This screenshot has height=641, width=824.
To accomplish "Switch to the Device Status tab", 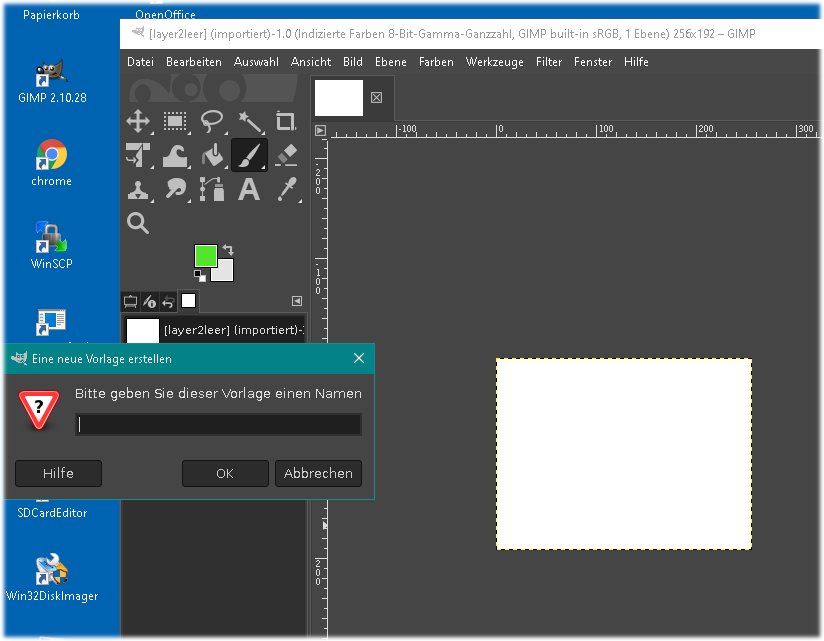I will [150, 302].
